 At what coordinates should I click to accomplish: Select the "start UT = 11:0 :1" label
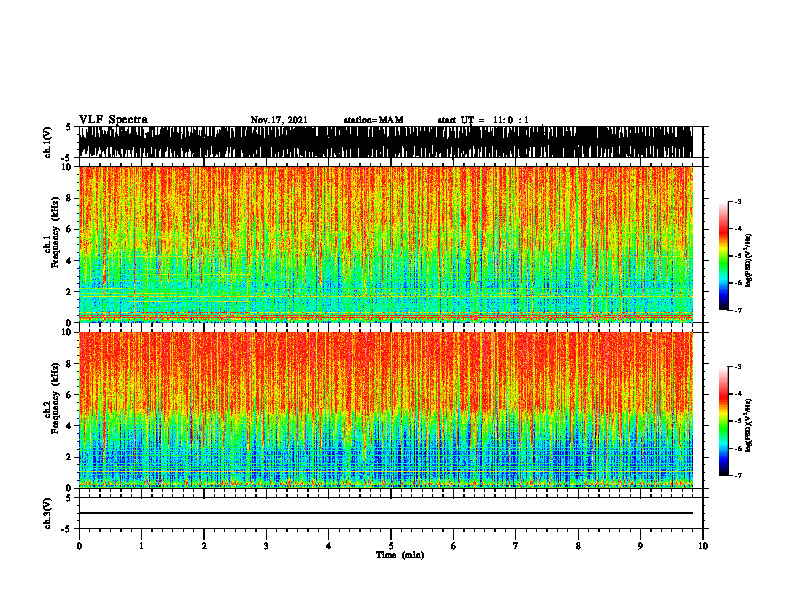(x=483, y=120)
